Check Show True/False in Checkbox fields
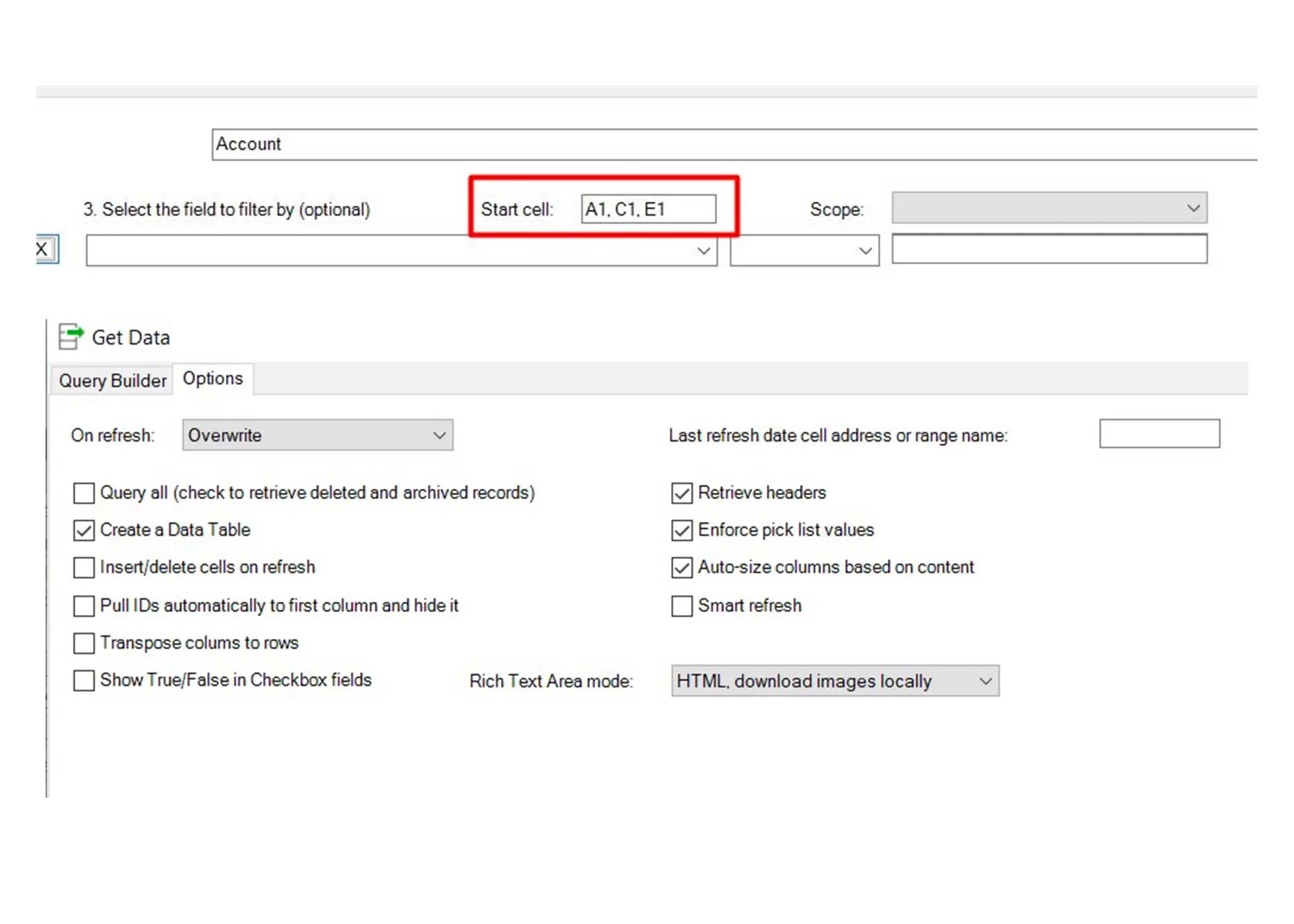The height and width of the screenshot is (924, 1294). (84, 681)
